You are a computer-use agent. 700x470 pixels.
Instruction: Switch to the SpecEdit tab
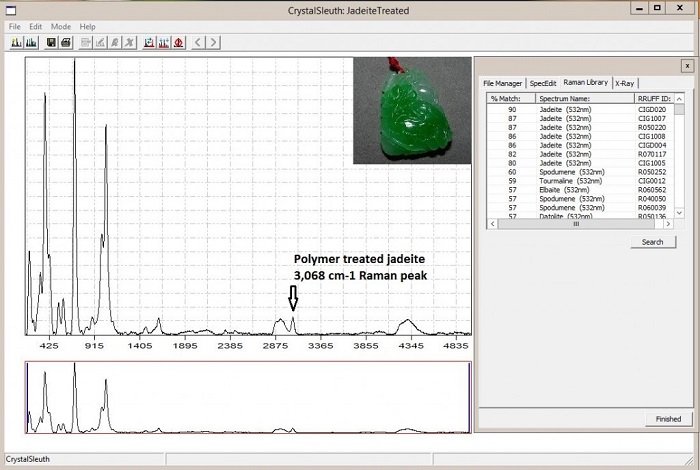543,83
